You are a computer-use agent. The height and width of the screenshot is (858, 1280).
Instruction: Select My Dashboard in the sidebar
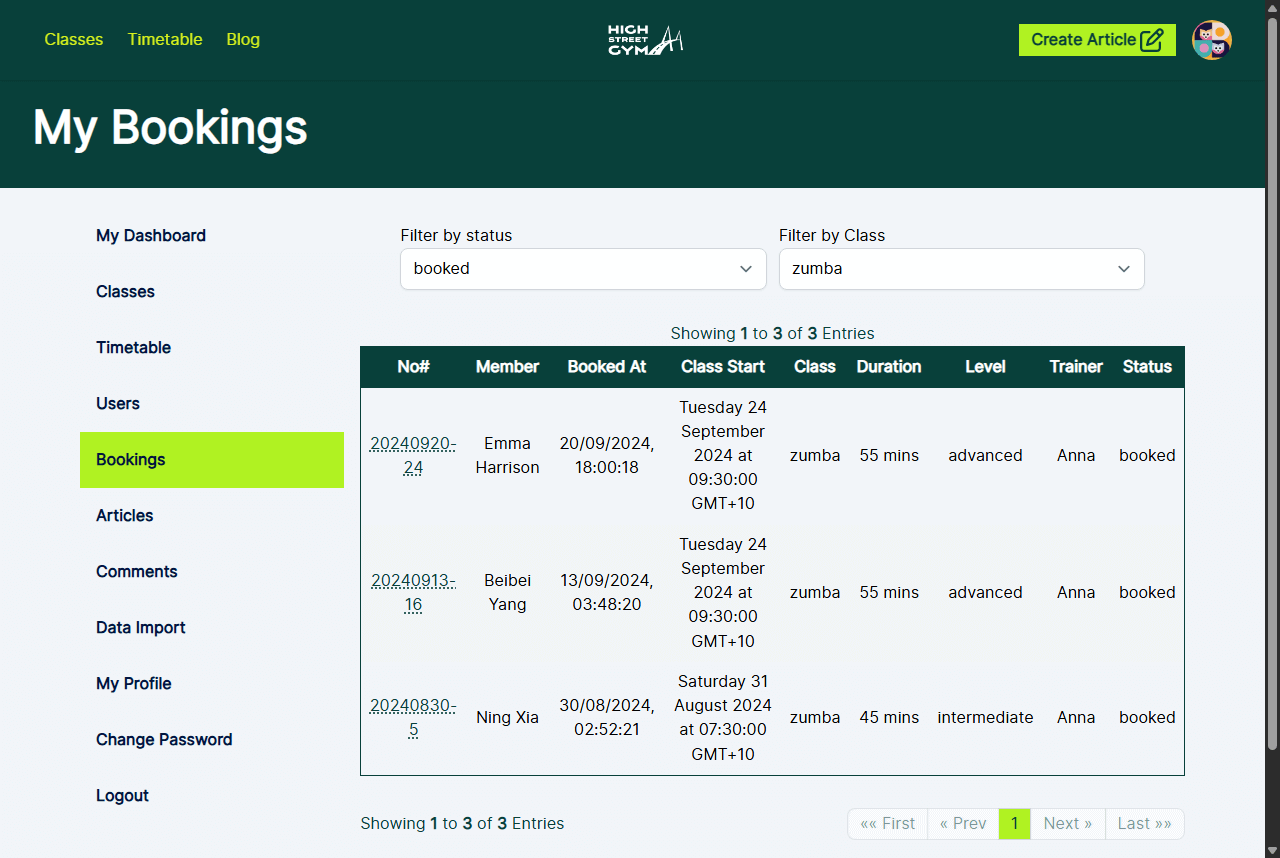point(151,236)
